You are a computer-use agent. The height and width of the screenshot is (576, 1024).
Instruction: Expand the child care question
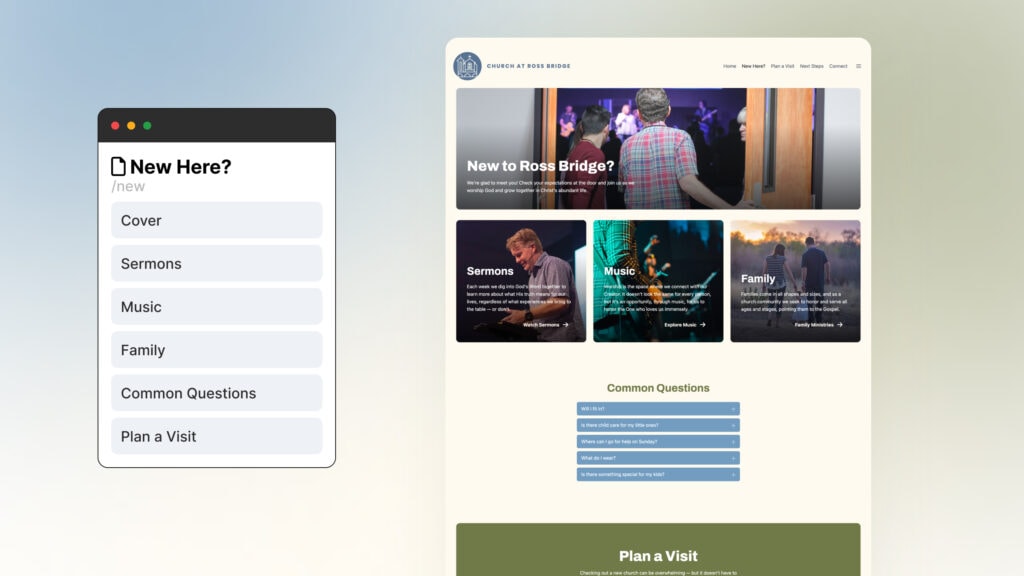[x=657, y=425]
